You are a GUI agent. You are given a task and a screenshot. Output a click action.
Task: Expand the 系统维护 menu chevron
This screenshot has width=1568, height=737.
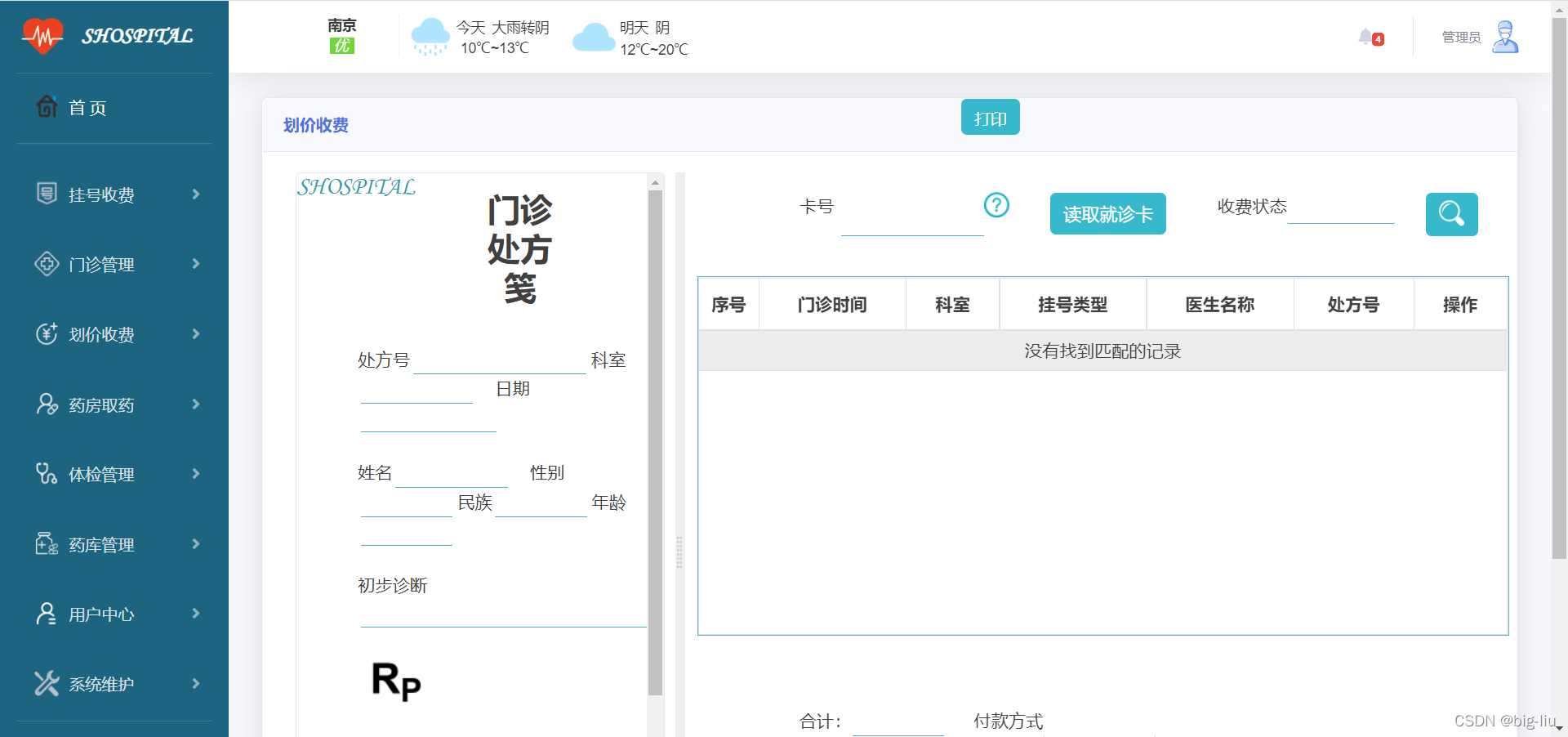tap(196, 683)
